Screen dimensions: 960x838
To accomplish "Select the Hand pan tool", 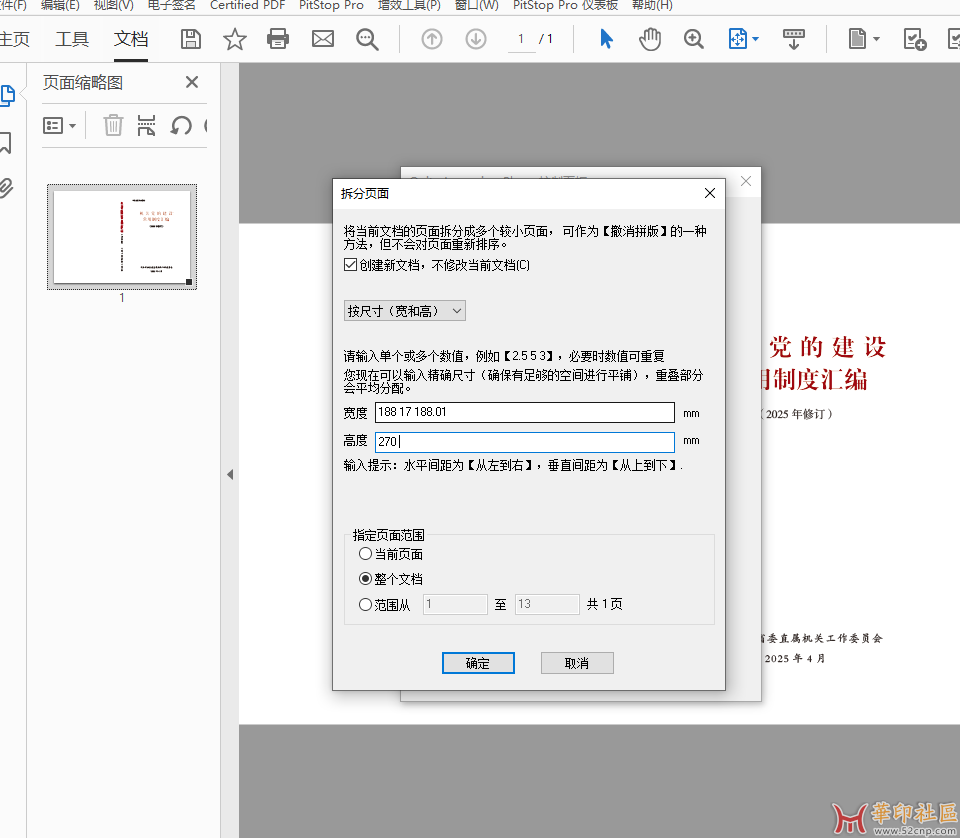I will (x=650, y=39).
